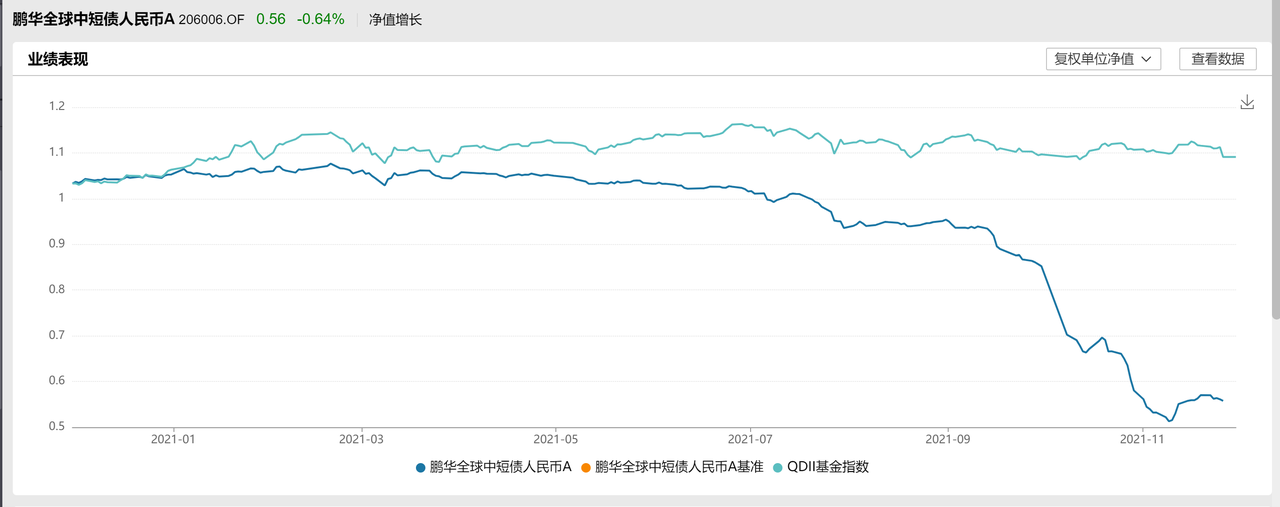Click the teal QDII基金指数 legend dot
The image size is (1280, 507).
(x=778, y=467)
